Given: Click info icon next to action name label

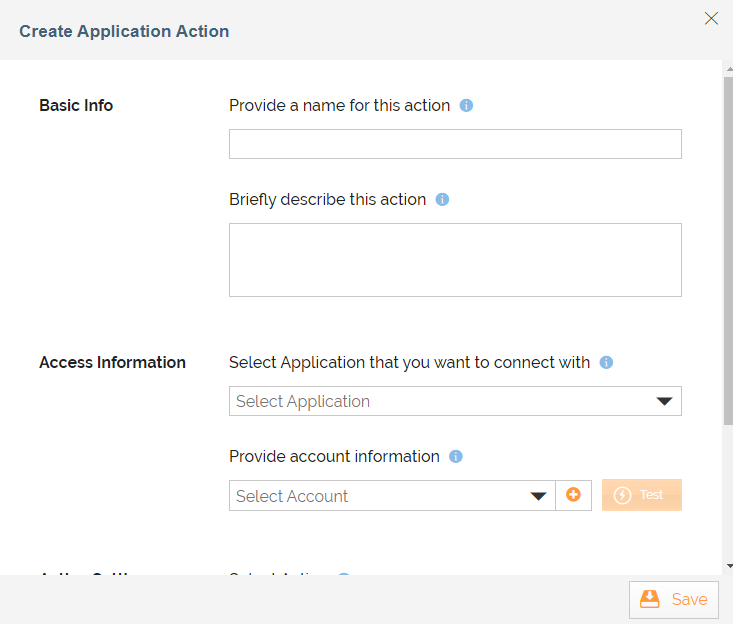Looking at the screenshot, I should (466, 106).
